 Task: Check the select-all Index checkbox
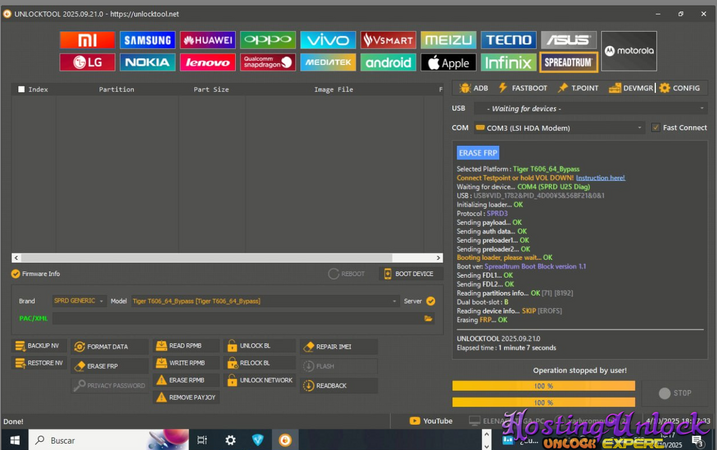coord(21,89)
